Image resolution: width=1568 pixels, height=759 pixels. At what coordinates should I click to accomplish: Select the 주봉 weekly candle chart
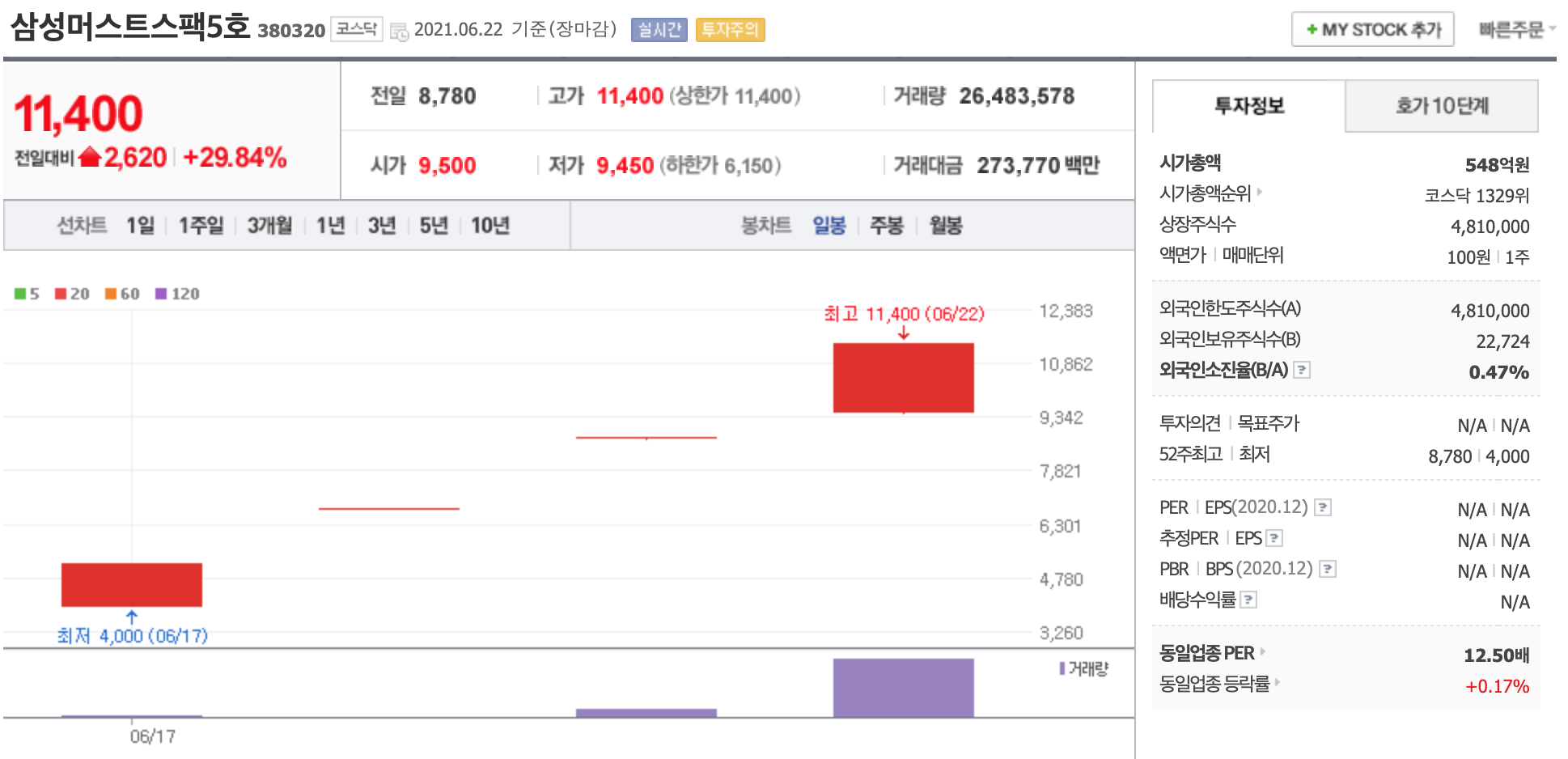pyautogui.click(x=886, y=225)
